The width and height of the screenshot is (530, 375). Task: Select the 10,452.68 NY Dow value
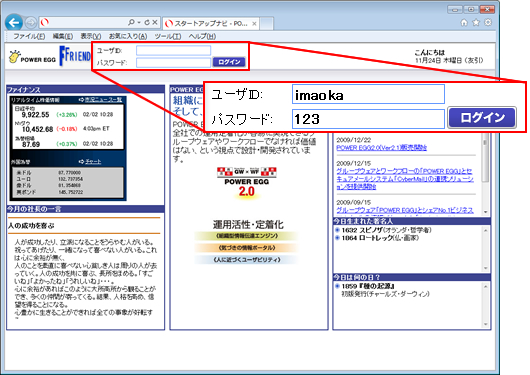click(38, 129)
